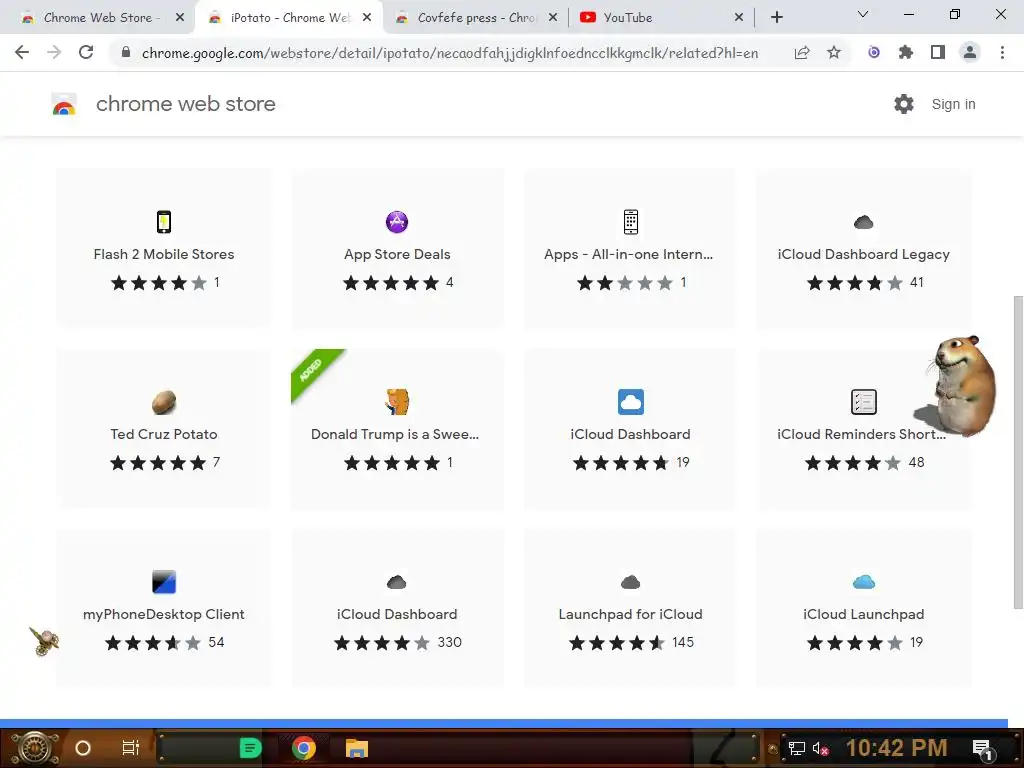The height and width of the screenshot is (768, 1024).
Task: Open the Ted Cruz Potato icon
Action: click(164, 402)
